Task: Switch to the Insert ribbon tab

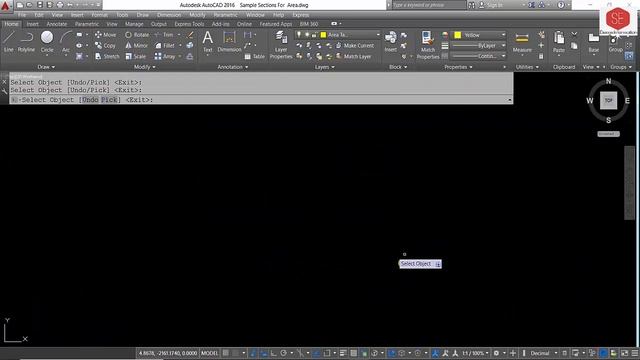Action: click(x=33, y=24)
